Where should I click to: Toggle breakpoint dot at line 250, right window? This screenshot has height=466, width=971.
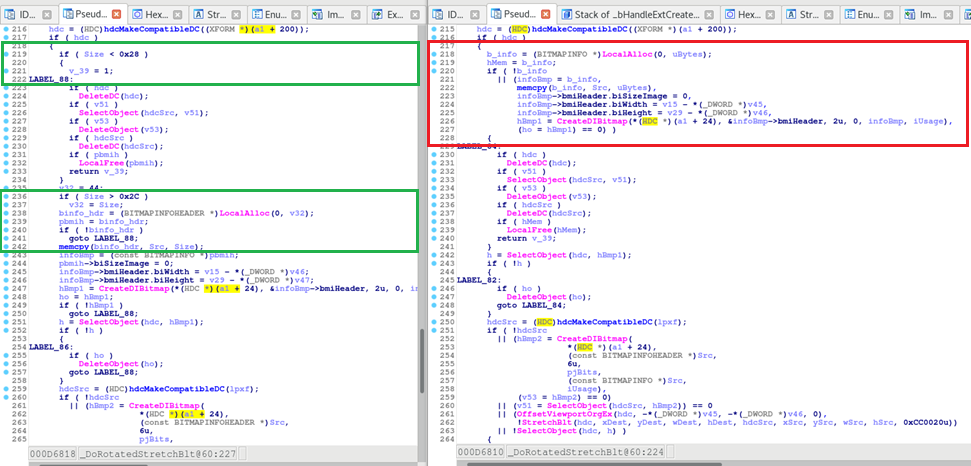(x=433, y=322)
